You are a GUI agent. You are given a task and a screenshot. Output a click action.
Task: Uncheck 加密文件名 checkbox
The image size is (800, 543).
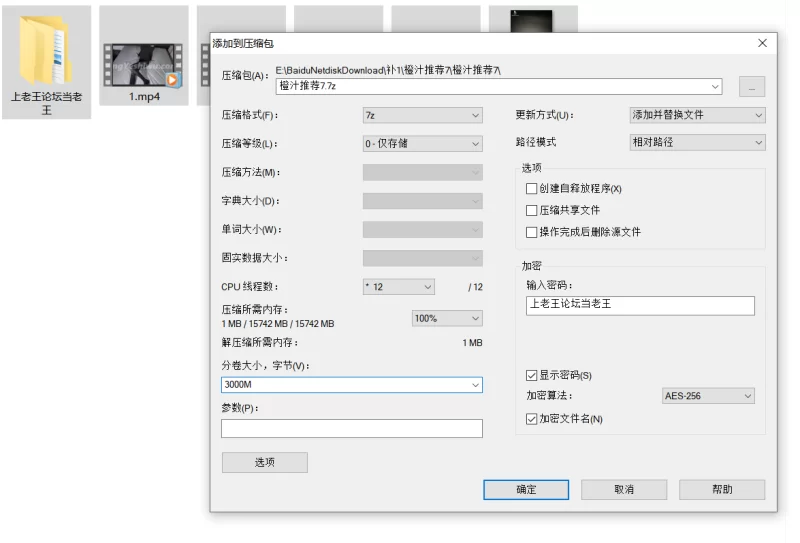click(531, 419)
